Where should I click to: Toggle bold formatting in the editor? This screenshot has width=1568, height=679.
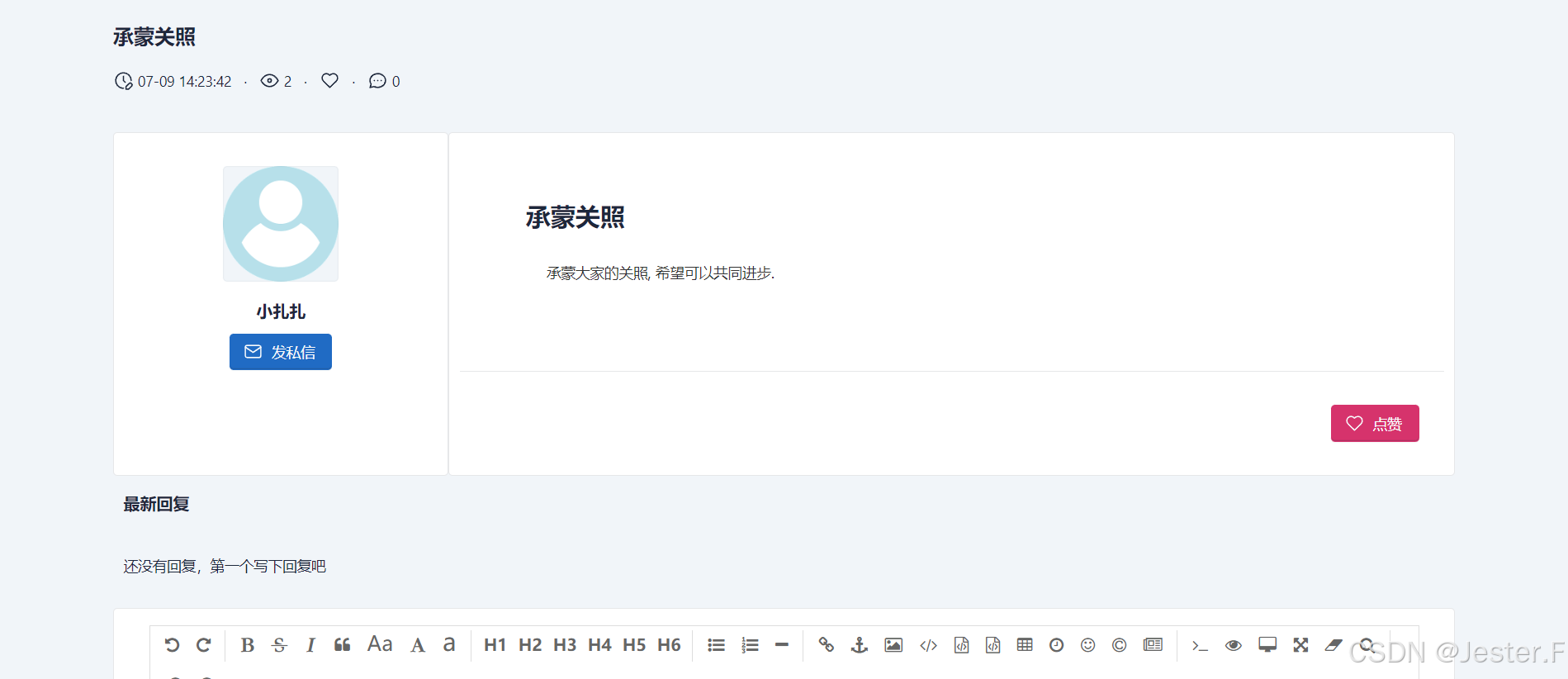[247, 645]
